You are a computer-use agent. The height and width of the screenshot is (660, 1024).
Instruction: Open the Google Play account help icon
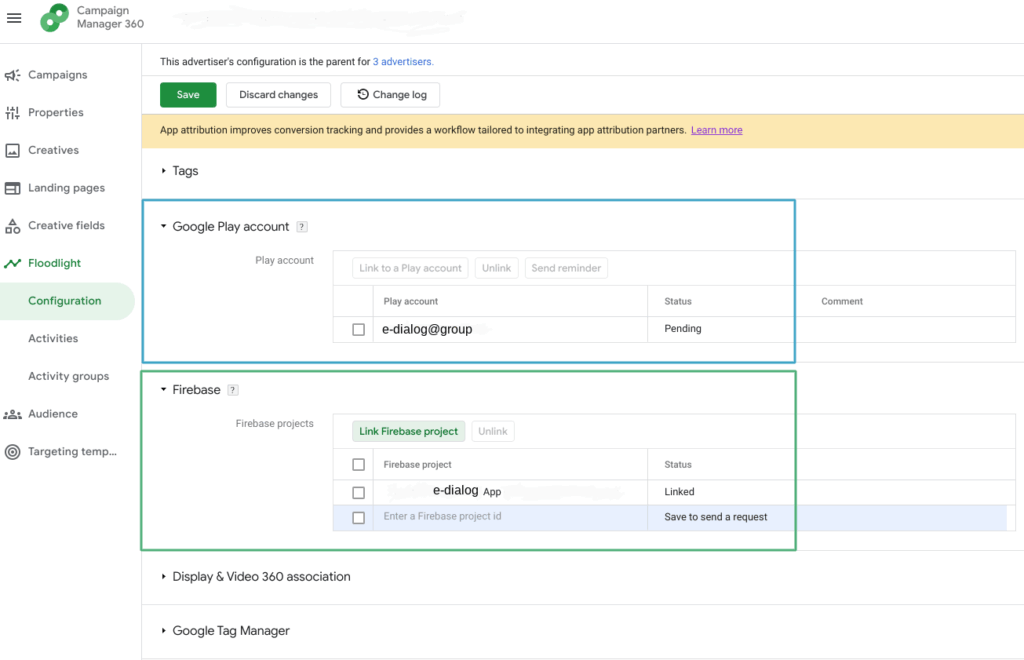pos(302,226)
